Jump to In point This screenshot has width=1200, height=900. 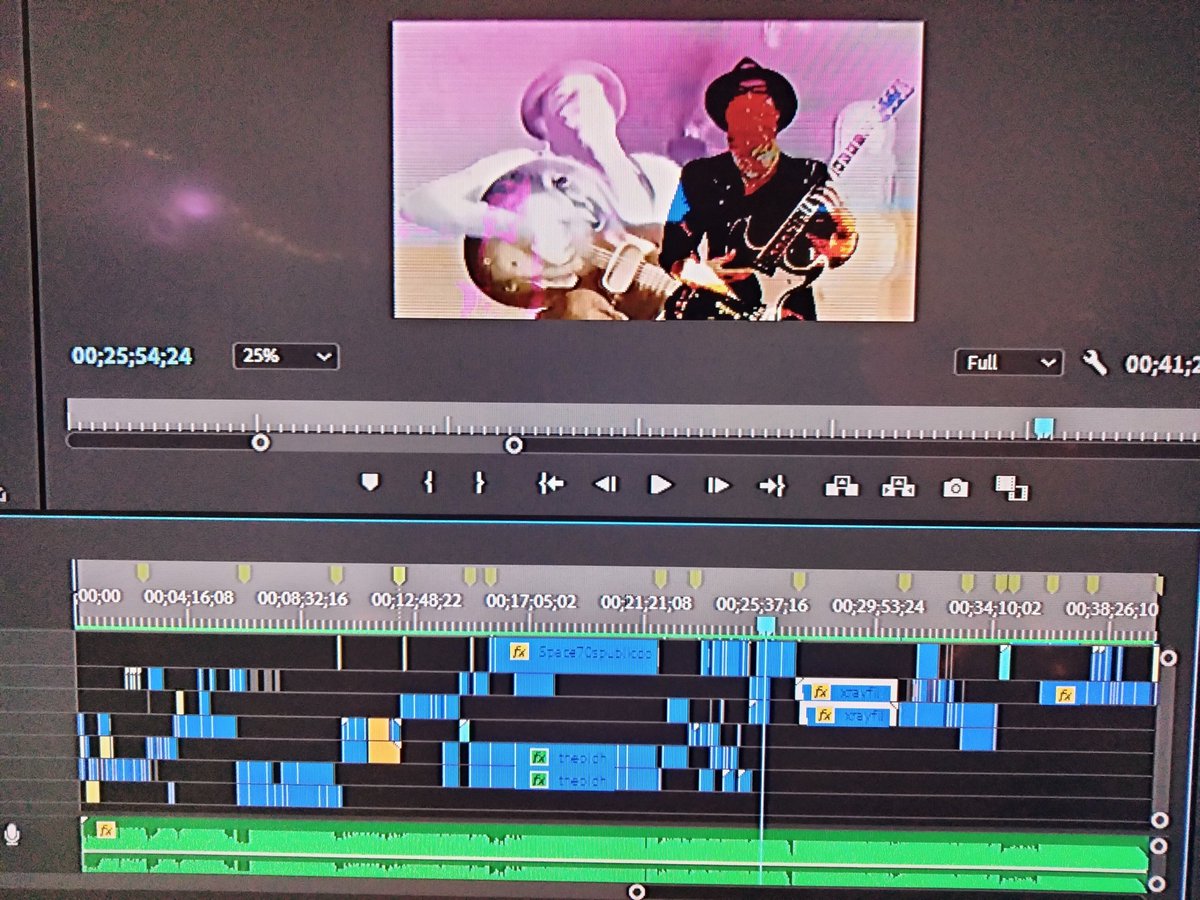pyautogui.click(x=550, y=485)
